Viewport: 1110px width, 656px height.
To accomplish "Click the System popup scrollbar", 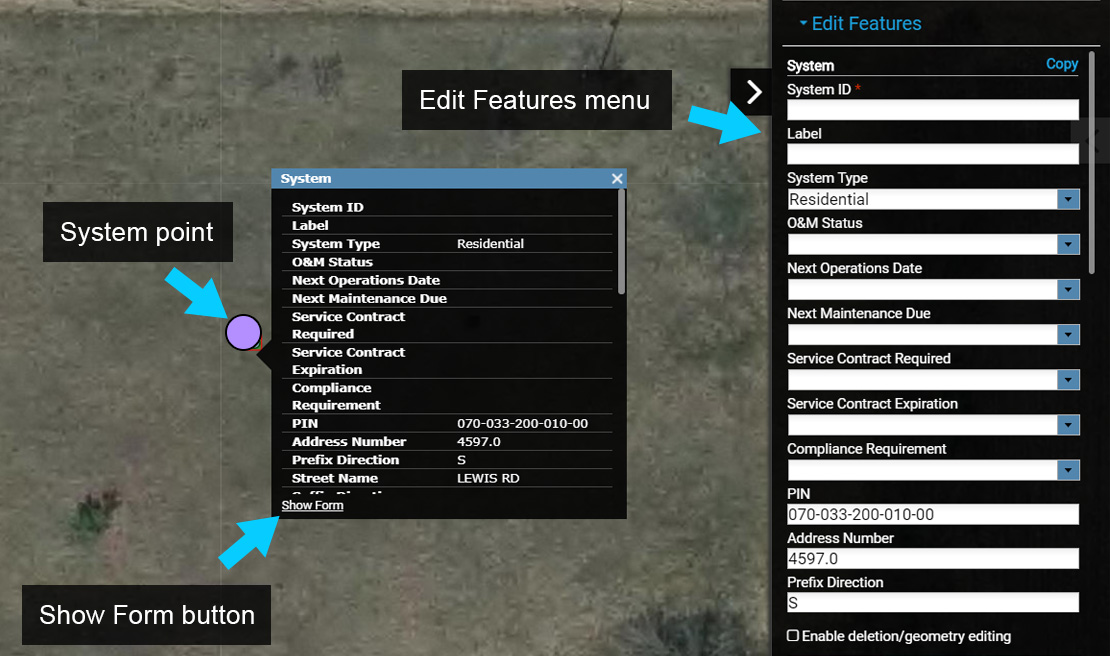I will coord(622,242).
